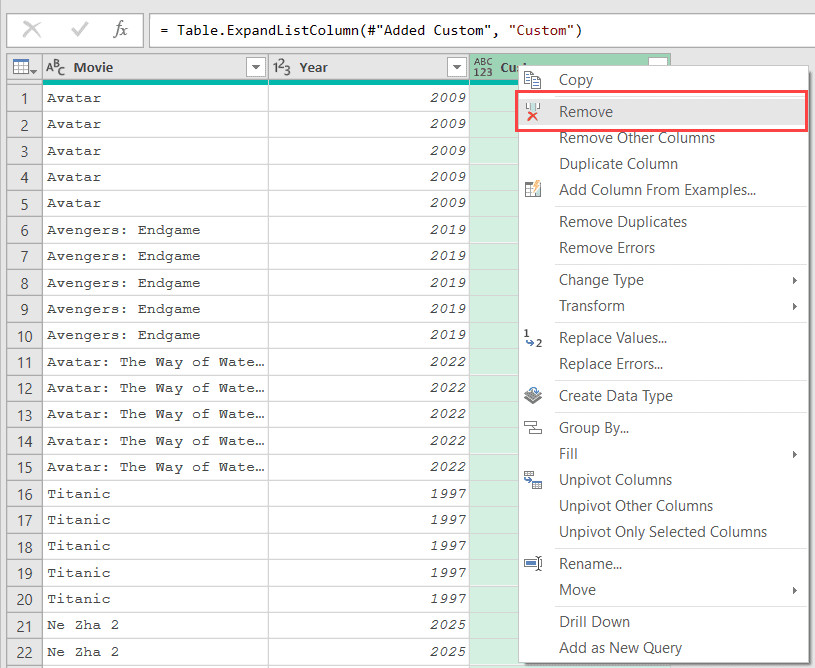815x668 pixels.
Task: Click the table options icon in header corner
Action: coord(24,68)
